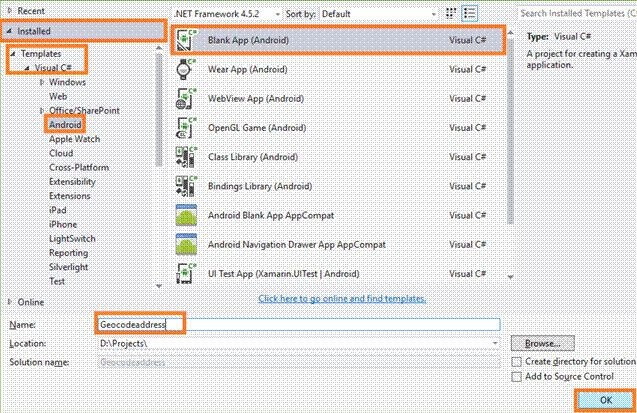Click OK to create the project
Screen dimensions: 637x413
click(x=605, y=400)
